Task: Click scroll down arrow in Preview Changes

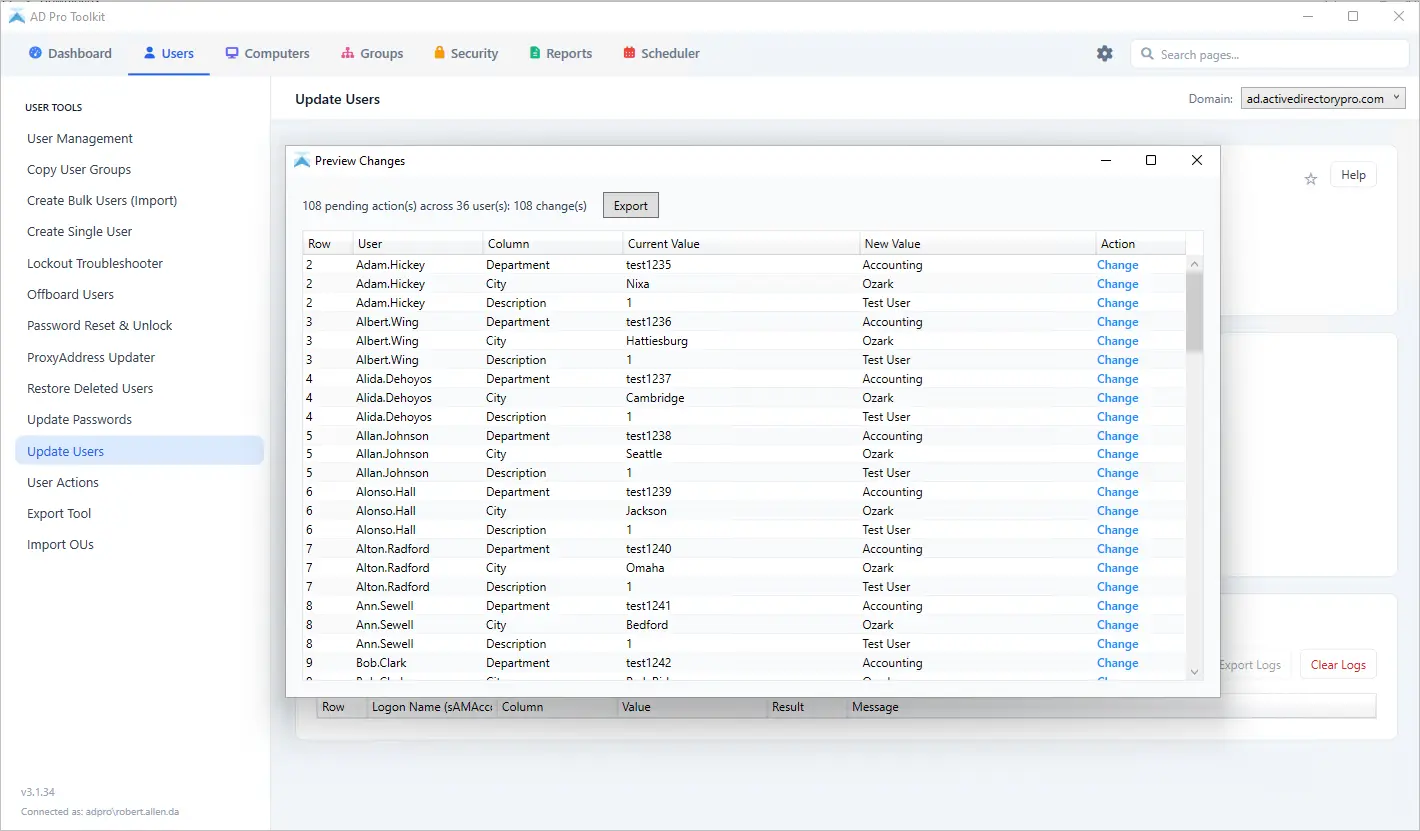Action: point(1195,672)
